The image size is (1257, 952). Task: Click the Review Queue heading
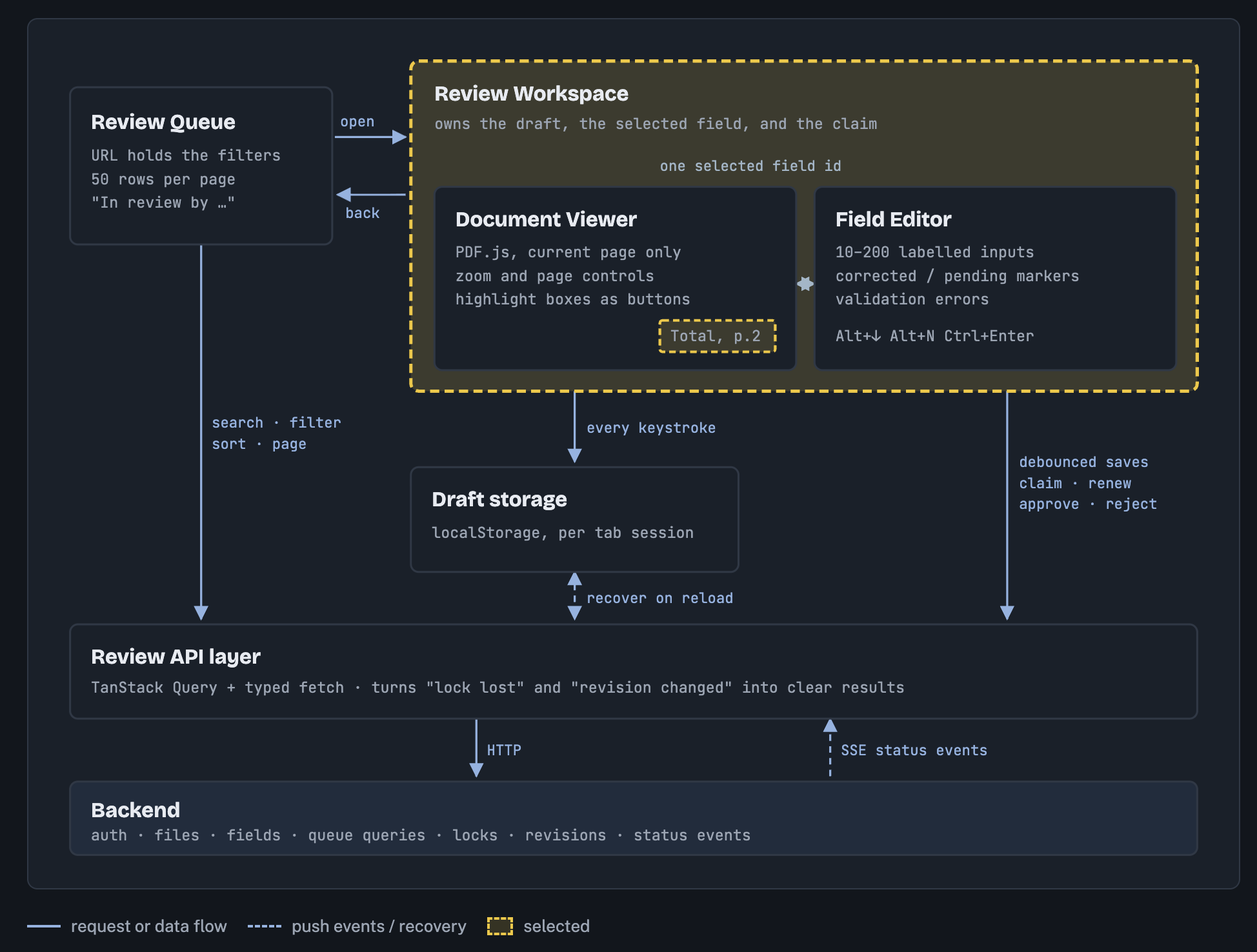click(x=163, y=122)
